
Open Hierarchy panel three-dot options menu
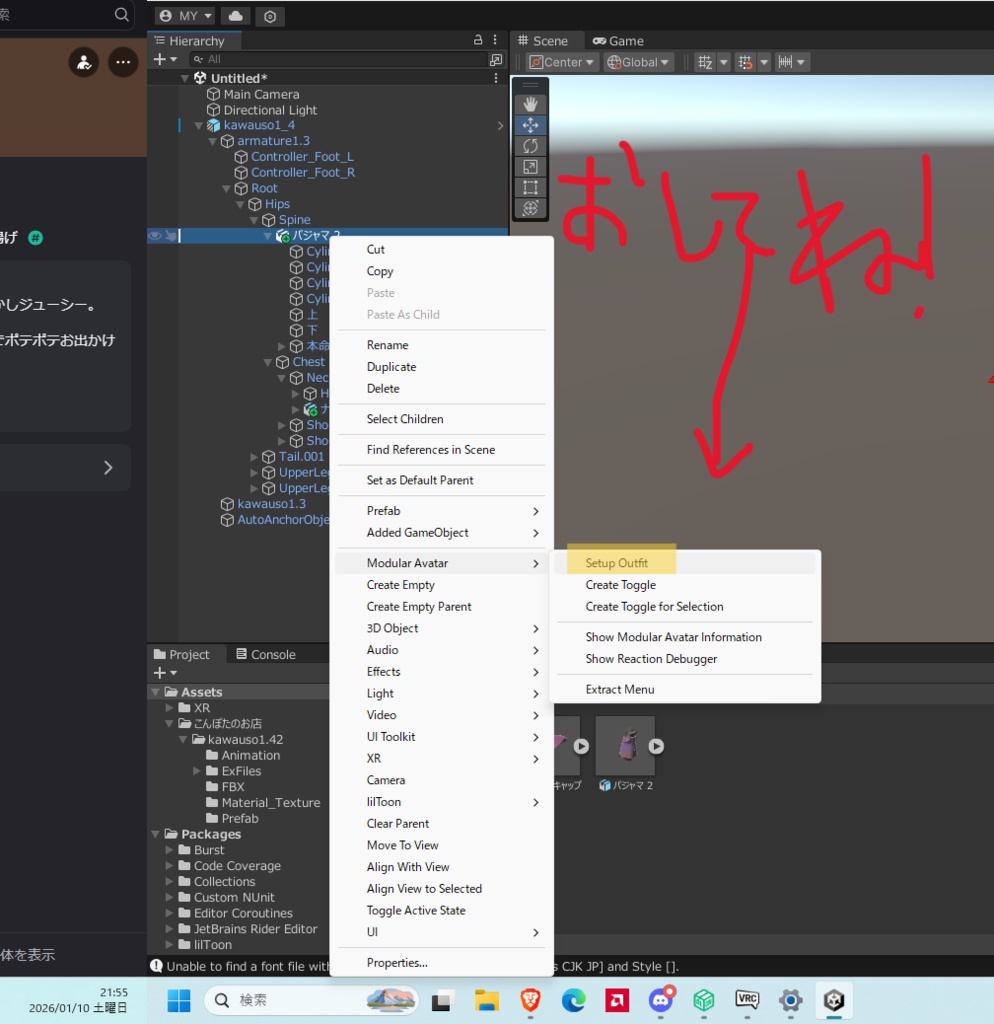pos(495,40)
